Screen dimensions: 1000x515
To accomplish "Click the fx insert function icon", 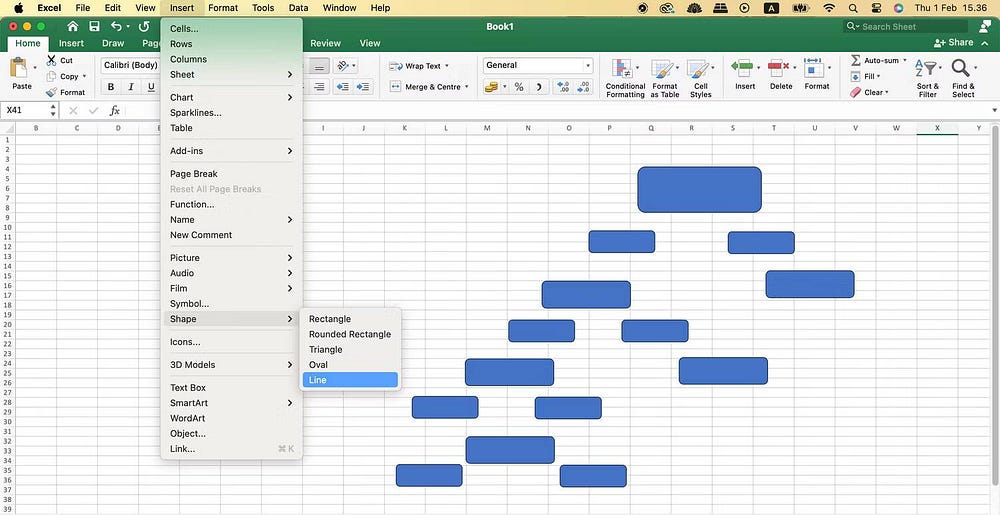I will pyautogui.click(x=115, y=111).
